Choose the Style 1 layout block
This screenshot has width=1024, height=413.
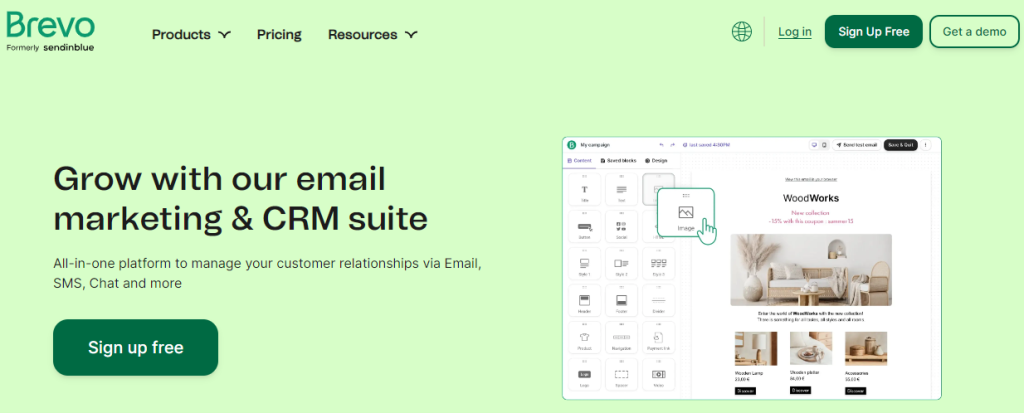(x=584, y=264)
